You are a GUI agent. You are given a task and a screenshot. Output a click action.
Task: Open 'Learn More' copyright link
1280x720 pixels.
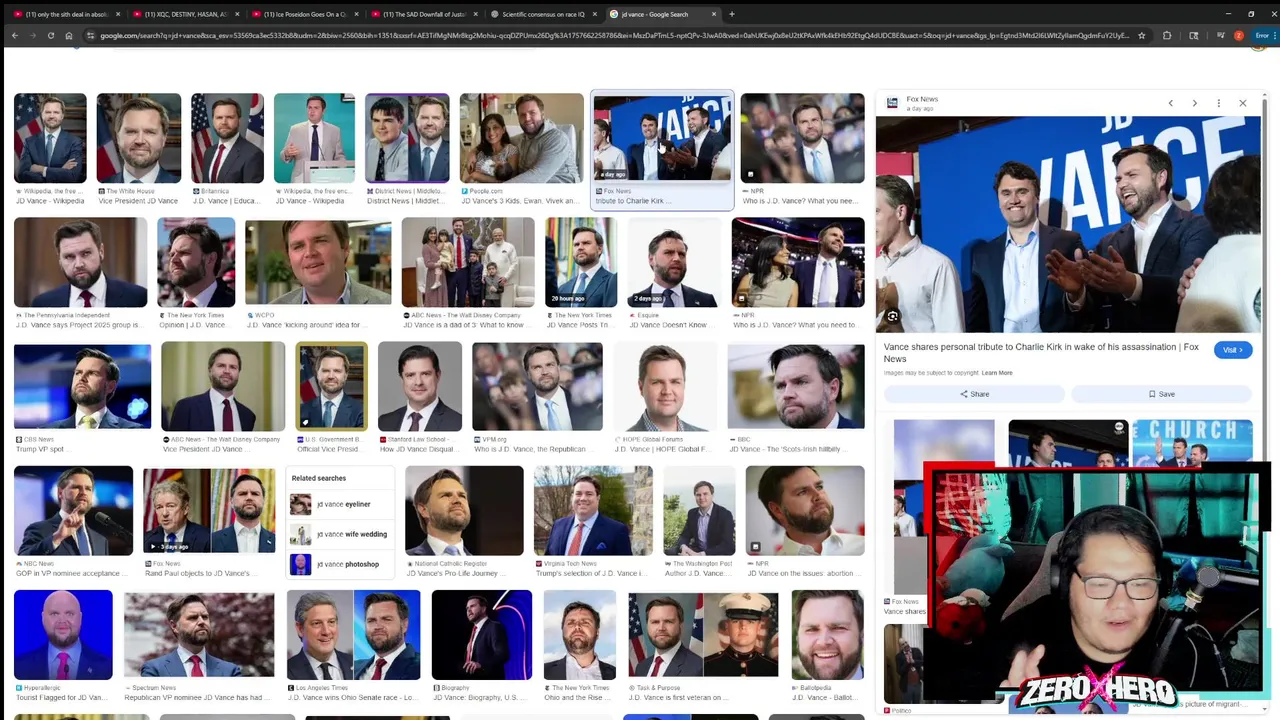pyautogui.click(x=997, y=373)
